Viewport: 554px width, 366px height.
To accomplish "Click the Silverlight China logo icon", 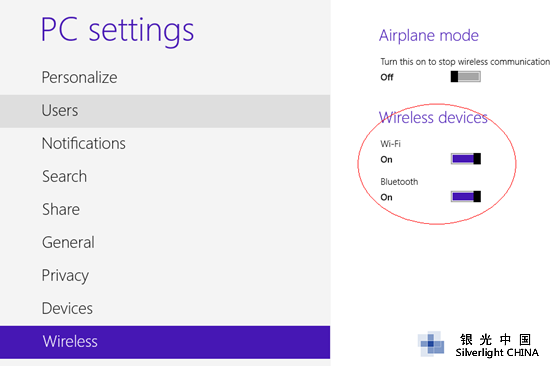I will tap(431, 344).
